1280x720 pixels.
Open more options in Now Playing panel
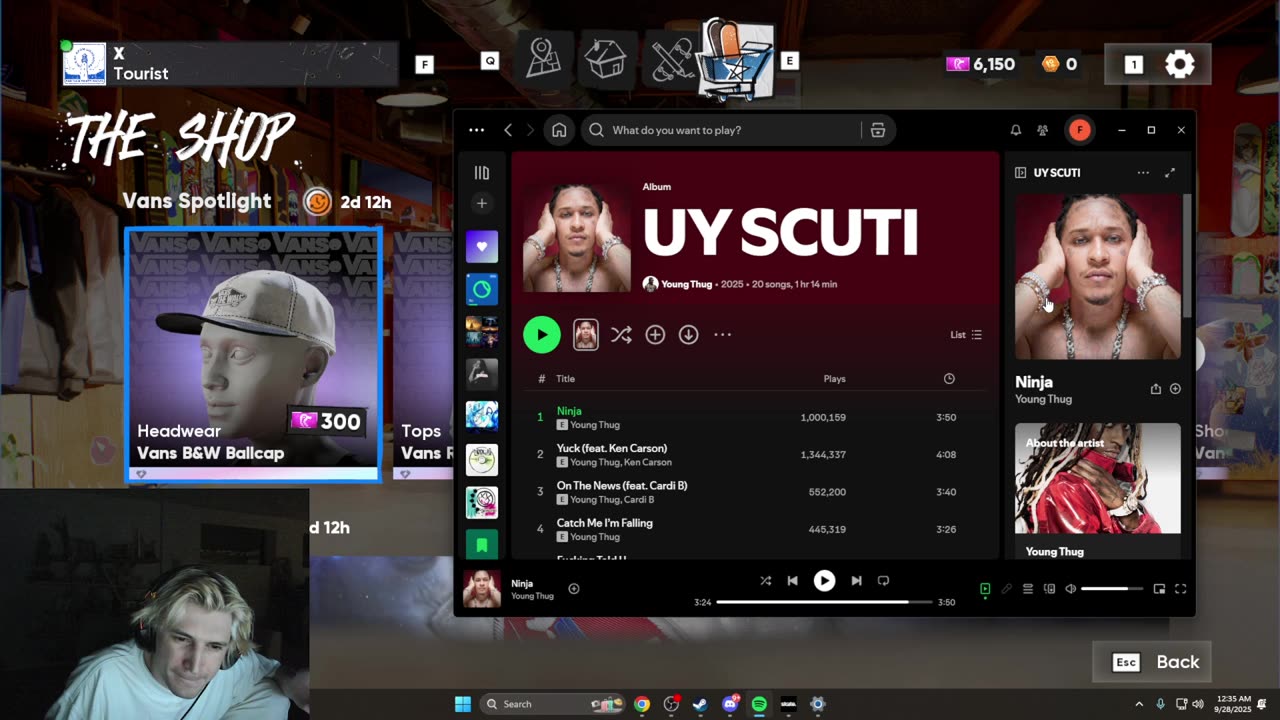point(1143,173)
